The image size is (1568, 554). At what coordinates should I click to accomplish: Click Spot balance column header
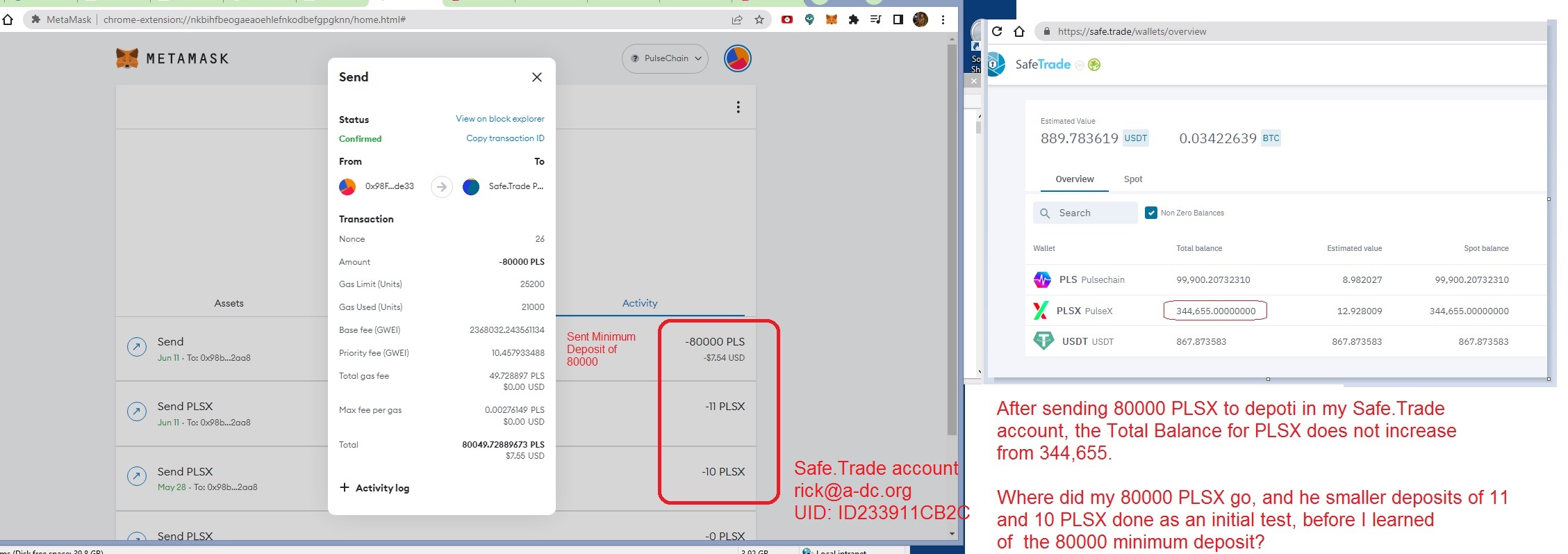tap(1486, 248)
